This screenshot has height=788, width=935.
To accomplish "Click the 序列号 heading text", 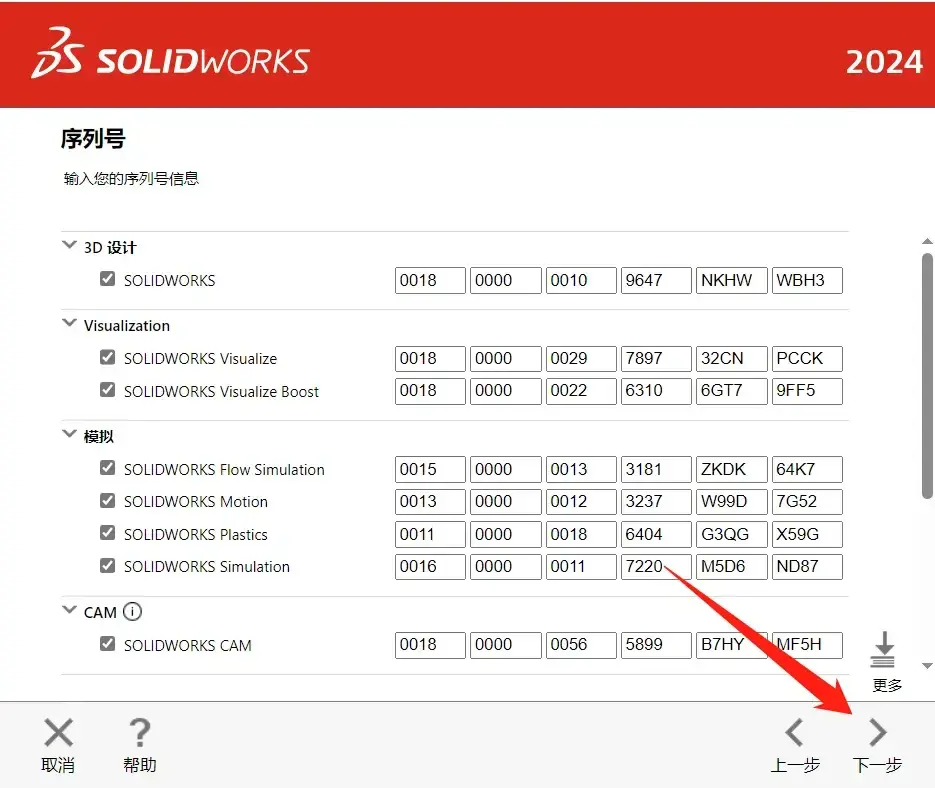I will [x=93, y=138].
